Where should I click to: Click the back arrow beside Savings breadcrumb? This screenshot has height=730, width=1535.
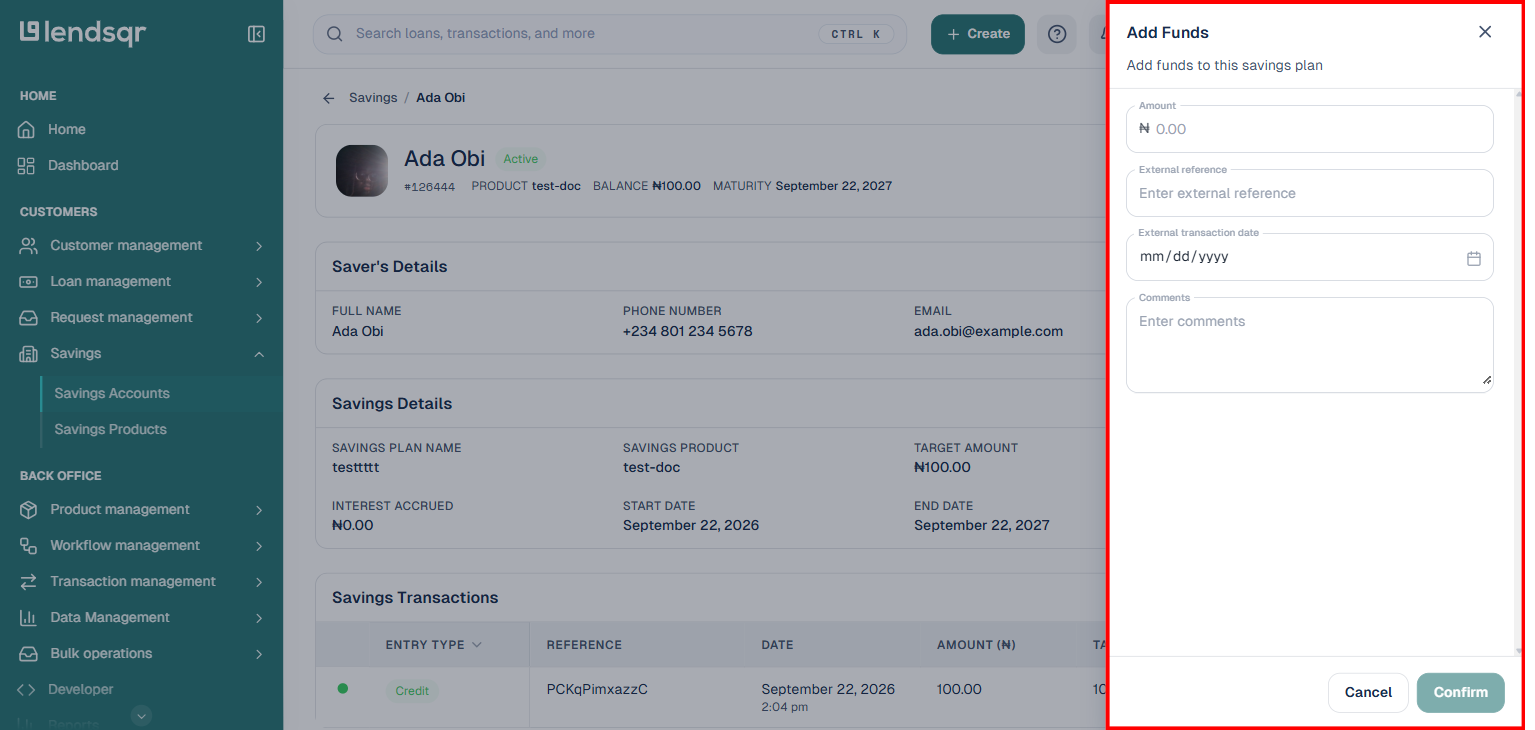[328, 98]
